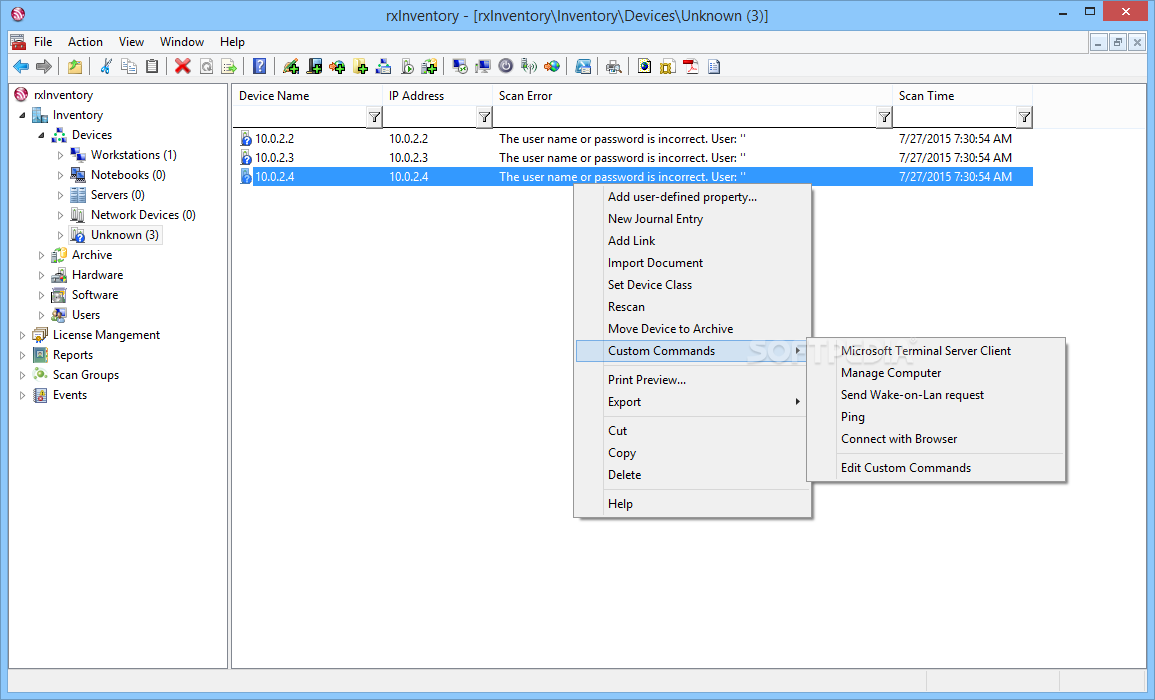The height and width of the screenshot is (700, 1155).
Task: Expand the Software tree node
Action: 41,295
